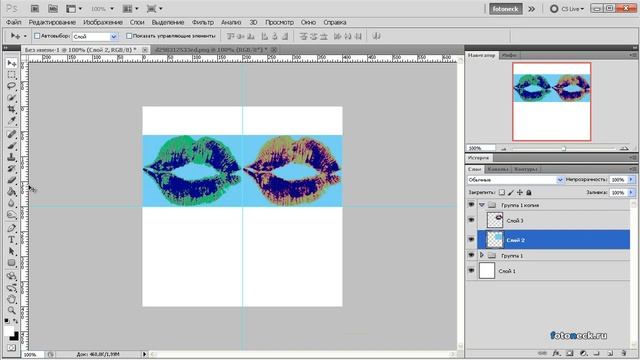Open the Непрозрачность opacity slider arrow

tap(631, 180)
